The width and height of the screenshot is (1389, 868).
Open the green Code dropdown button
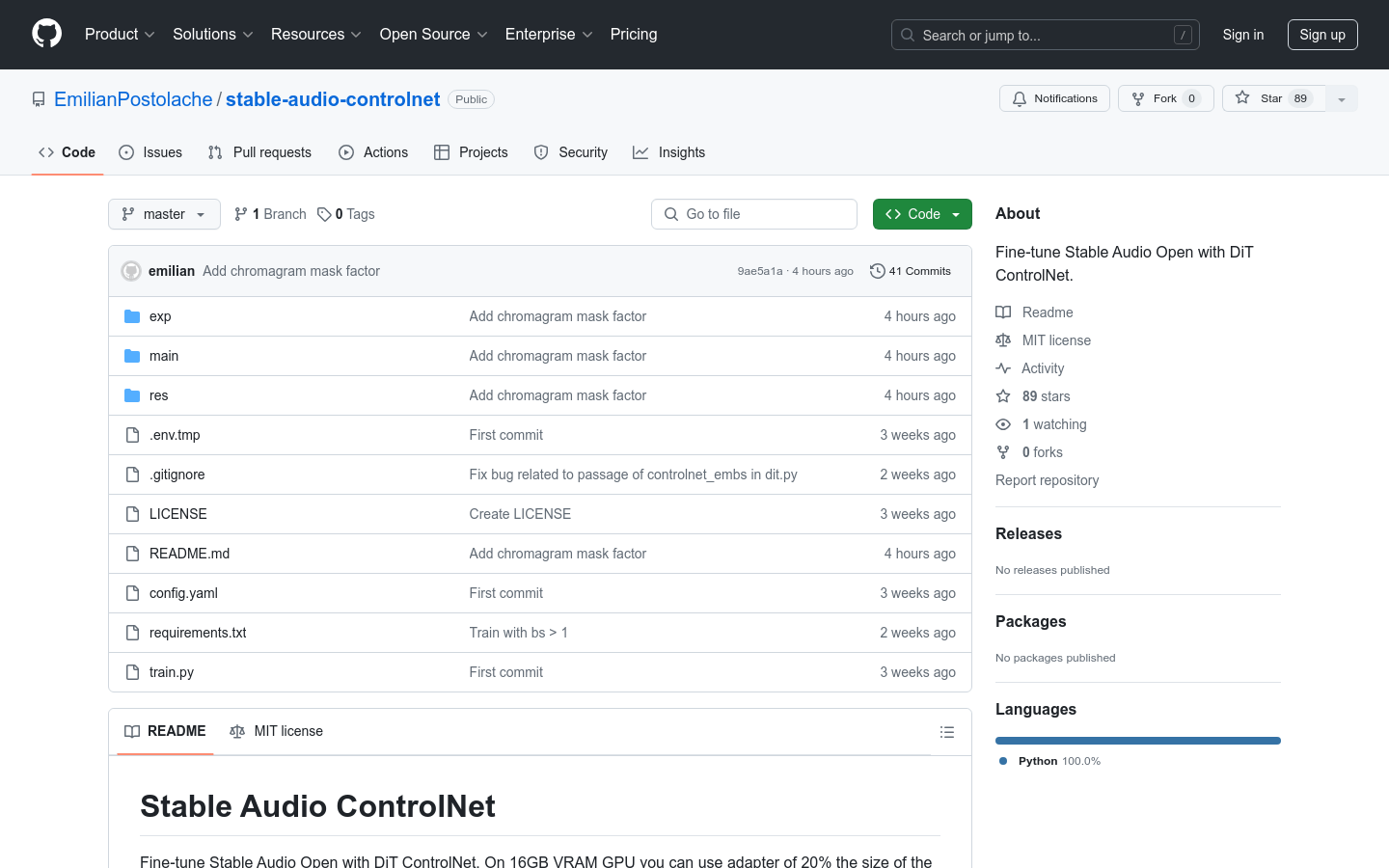point(922,214)
